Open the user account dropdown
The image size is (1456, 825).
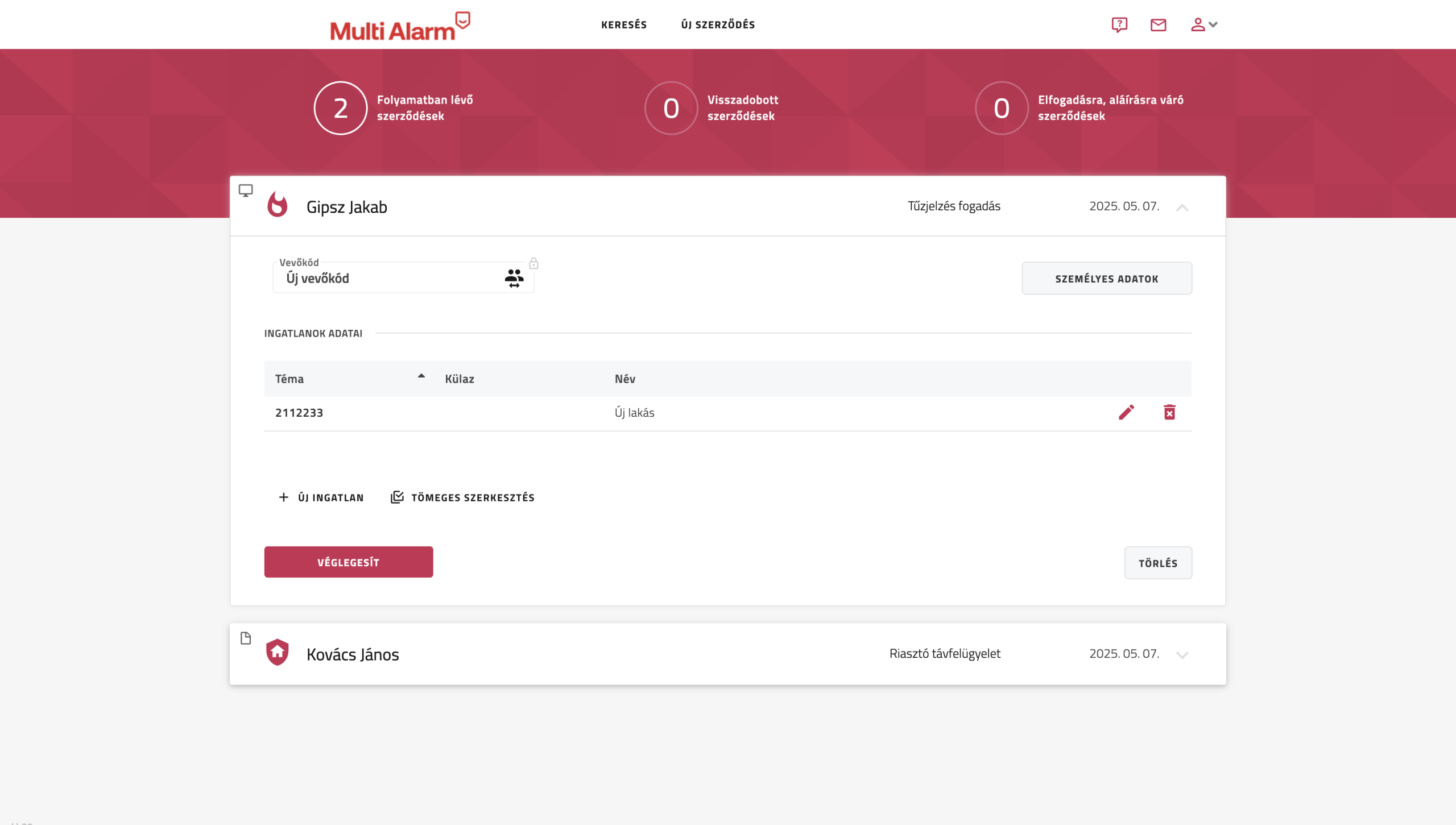1203,24
